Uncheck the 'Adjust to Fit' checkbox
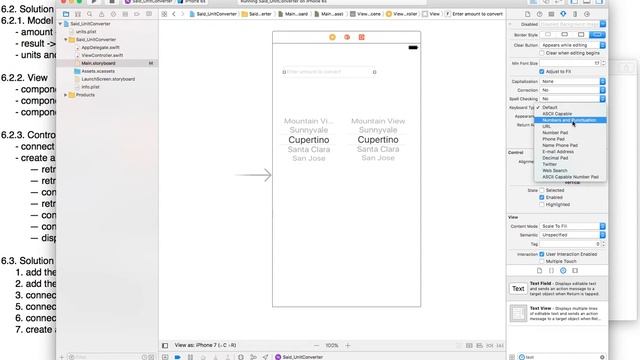 542,71
